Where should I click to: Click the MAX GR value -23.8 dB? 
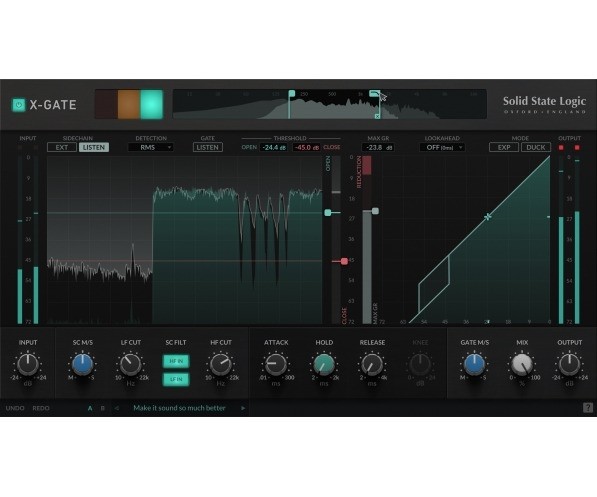click(x=378, y=147)
